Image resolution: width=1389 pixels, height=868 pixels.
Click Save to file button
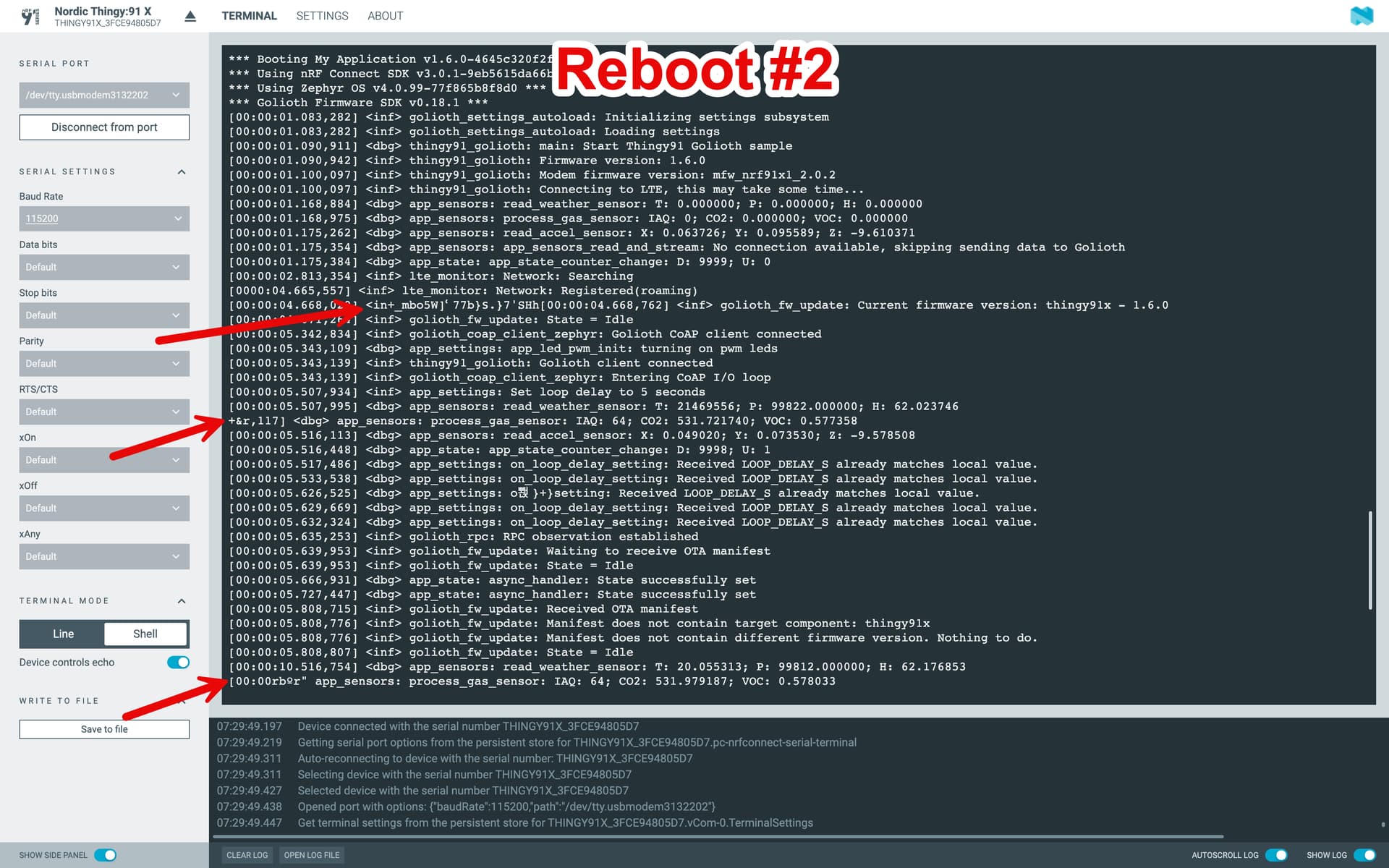tap(104, 729)
